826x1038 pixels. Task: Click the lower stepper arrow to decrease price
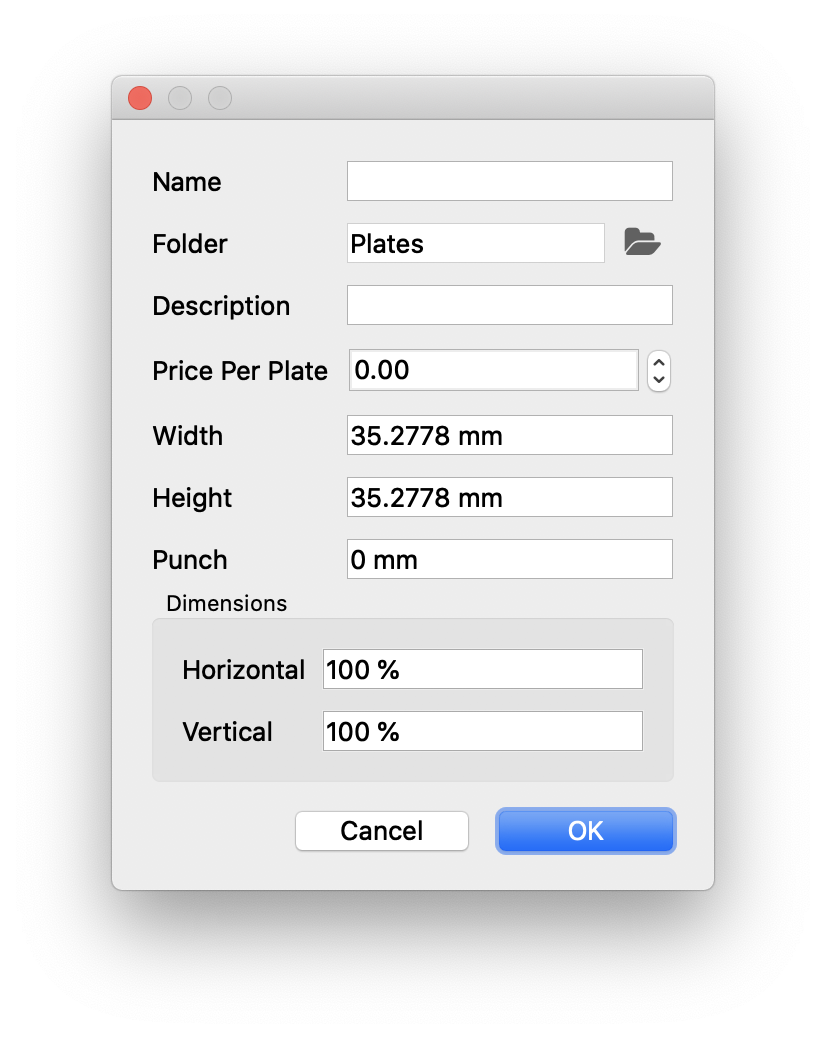[x=659, y=377]
